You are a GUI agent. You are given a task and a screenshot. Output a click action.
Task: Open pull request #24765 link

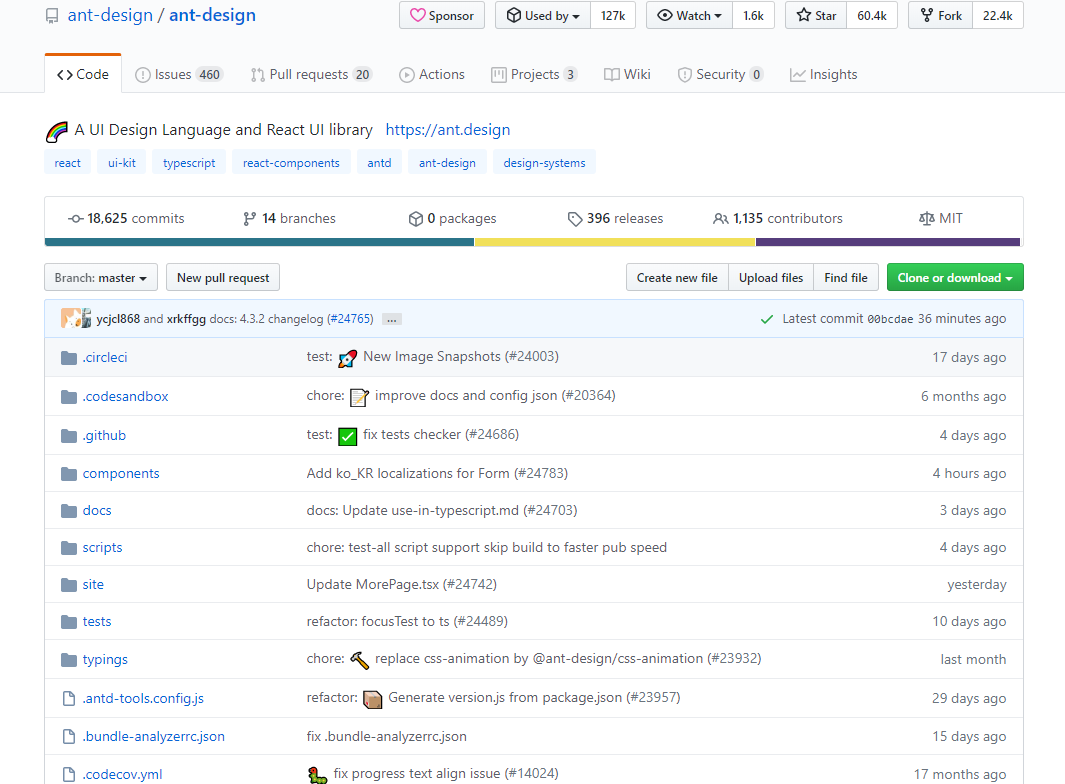coord(350,319)
